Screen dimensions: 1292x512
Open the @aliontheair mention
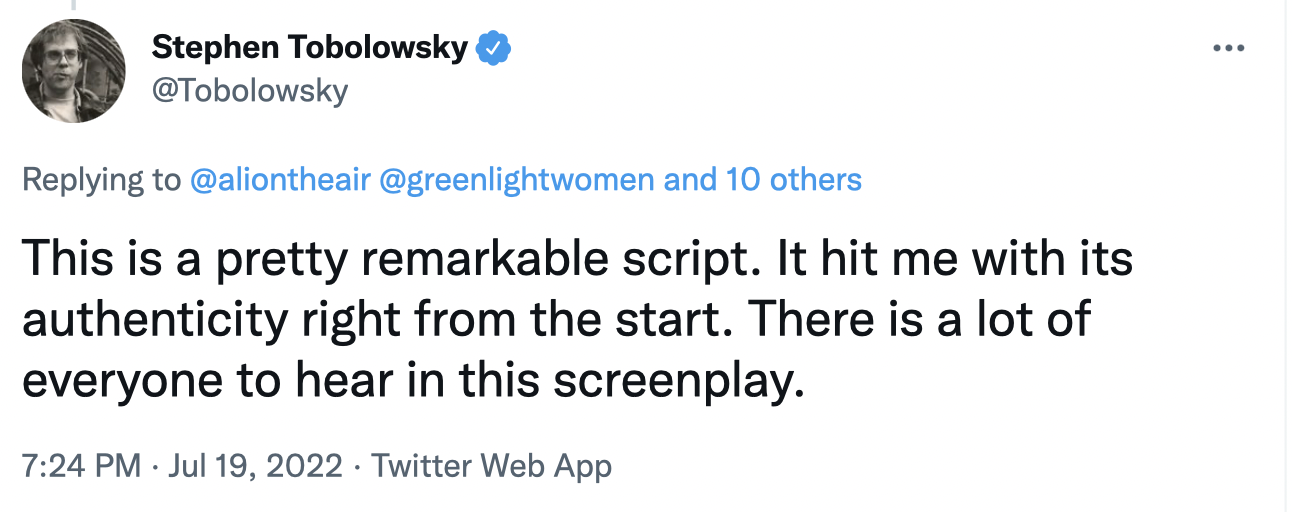[281, 180]
